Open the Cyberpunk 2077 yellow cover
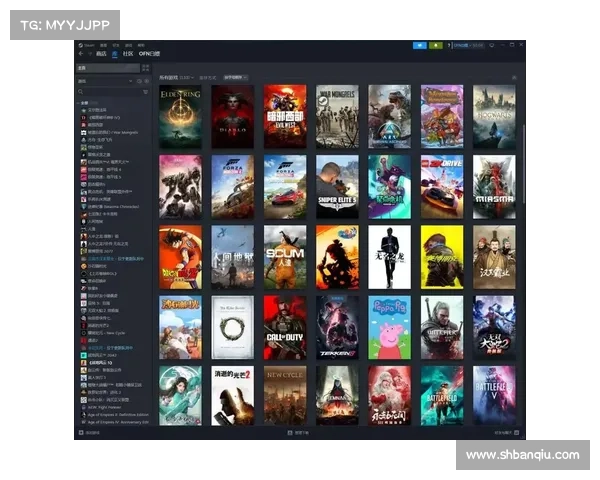 [x=442, y=257]
